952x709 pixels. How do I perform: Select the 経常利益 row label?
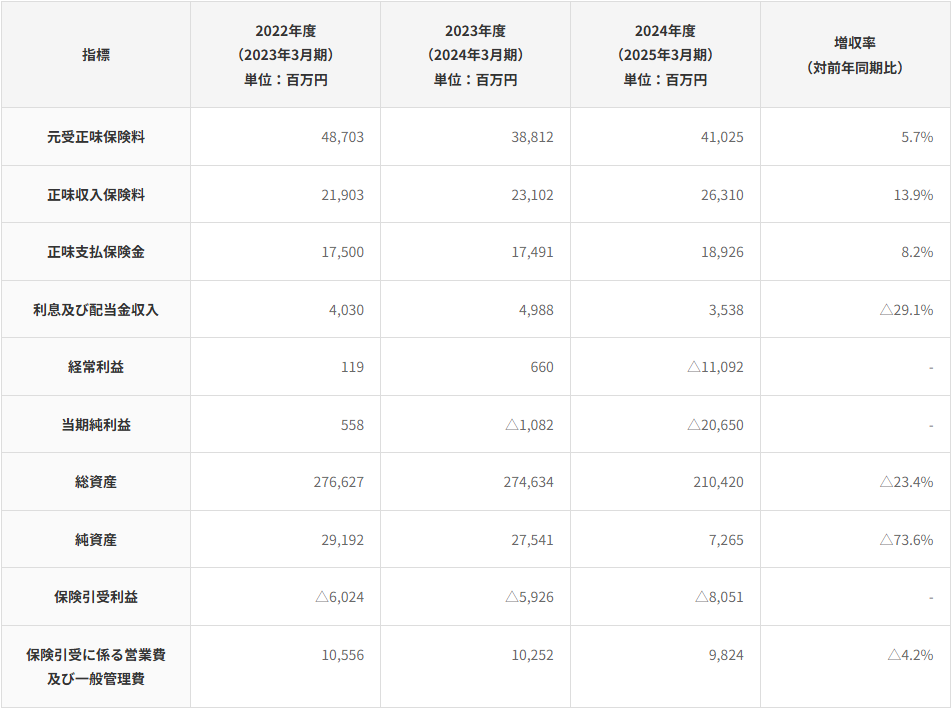(x=96, y=367)
